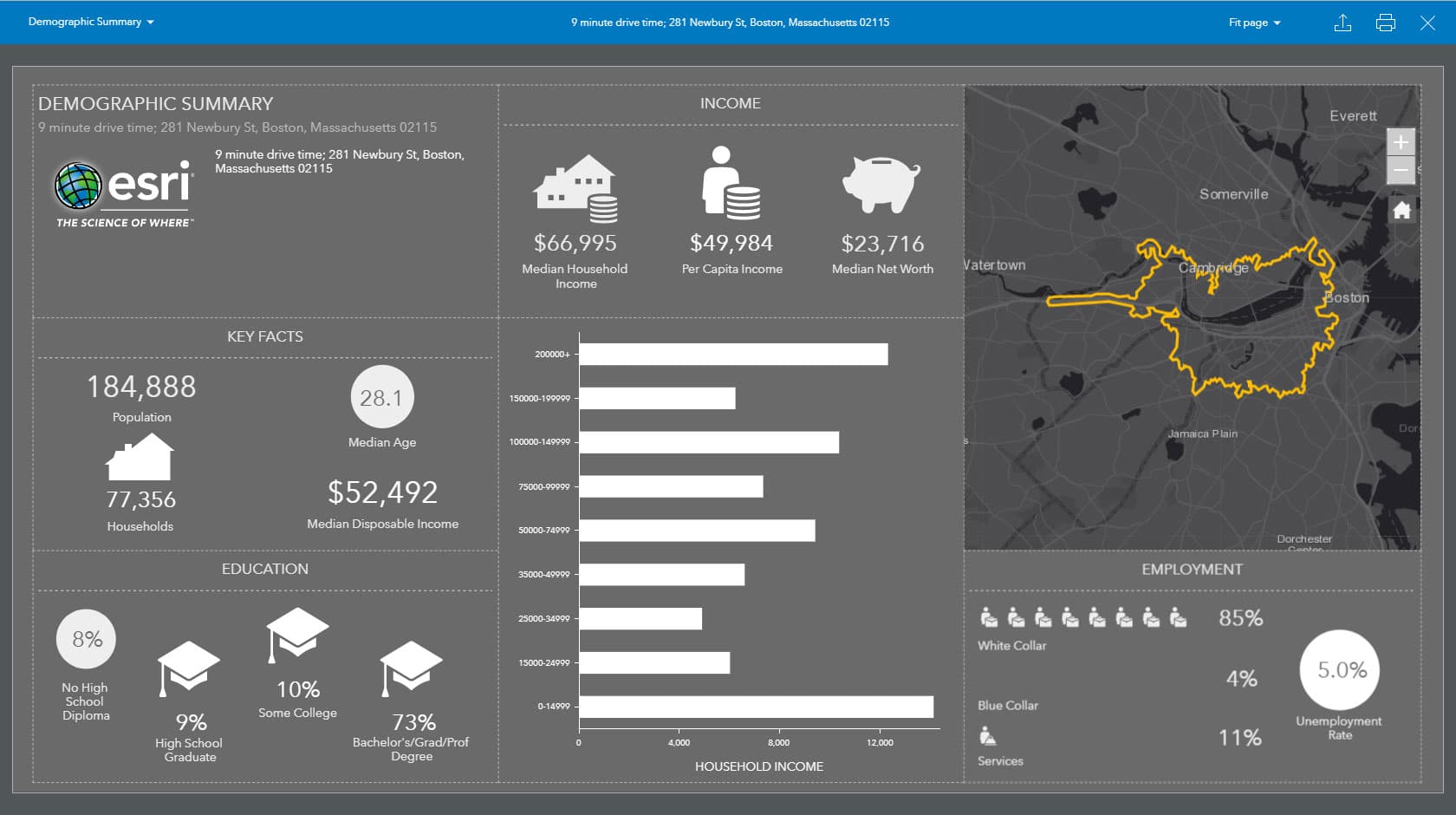Click the Median Household Income house icon
Screen dimensions: 1456x815
(x=576, y=186)
